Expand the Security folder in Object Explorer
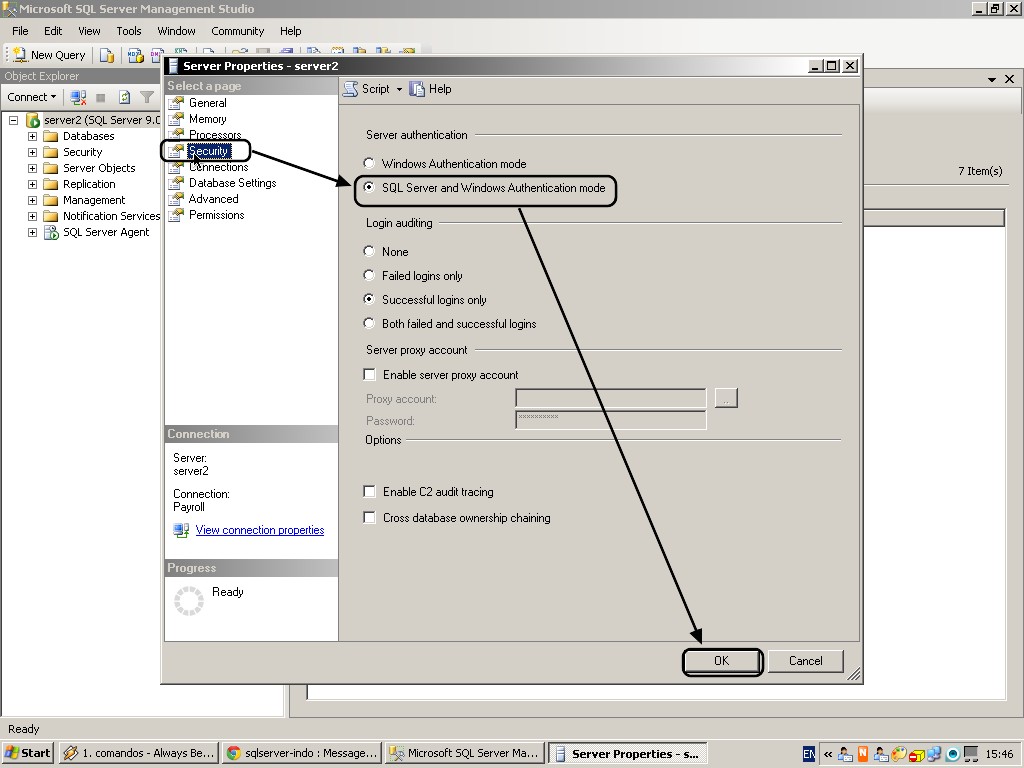The height and width of the screenshot is (768, 1024). [32, 152]
